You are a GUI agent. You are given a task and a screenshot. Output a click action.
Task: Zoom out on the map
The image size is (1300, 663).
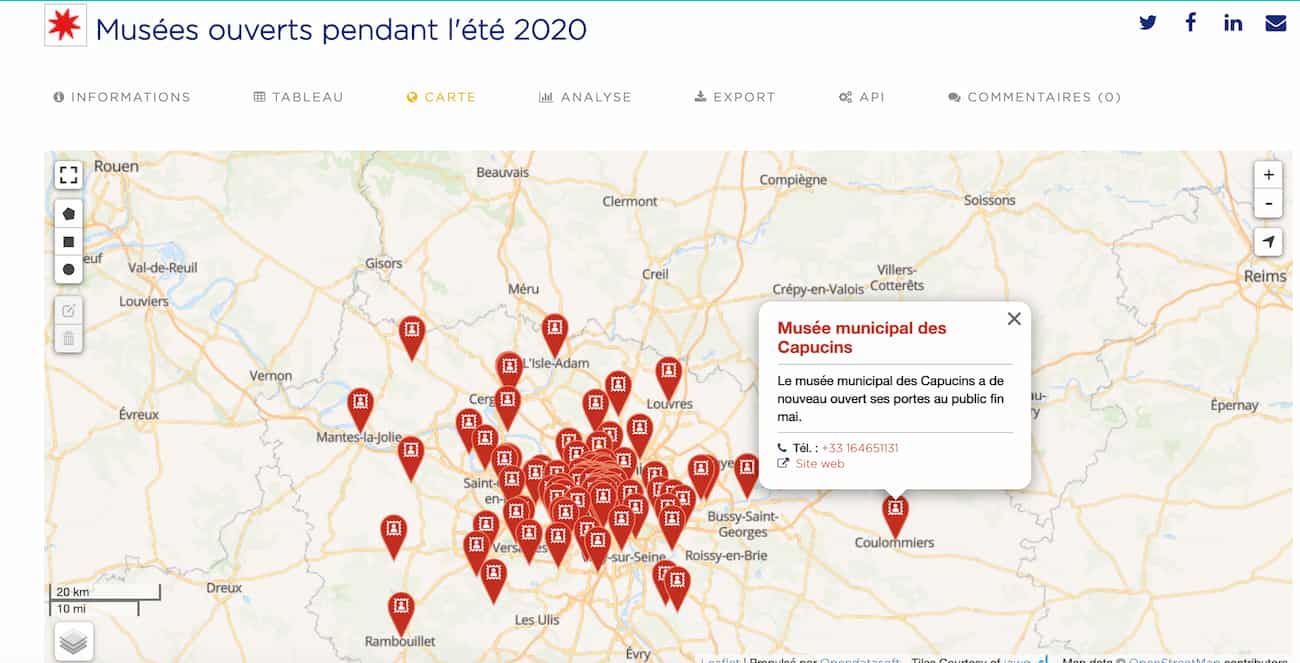pyautogui.click(x=1268, y=203)
